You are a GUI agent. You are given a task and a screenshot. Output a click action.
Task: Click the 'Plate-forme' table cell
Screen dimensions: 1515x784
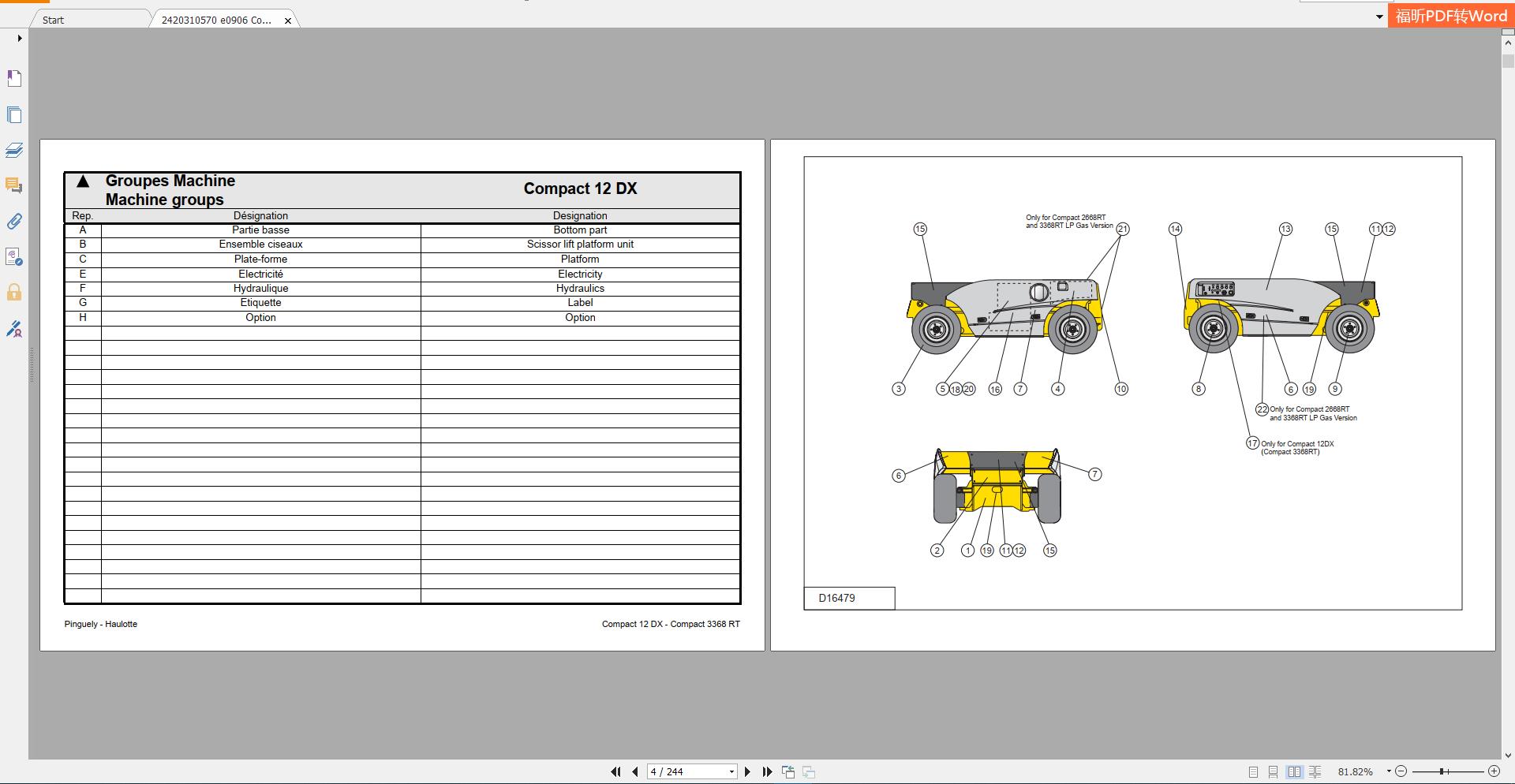point(260,259)
